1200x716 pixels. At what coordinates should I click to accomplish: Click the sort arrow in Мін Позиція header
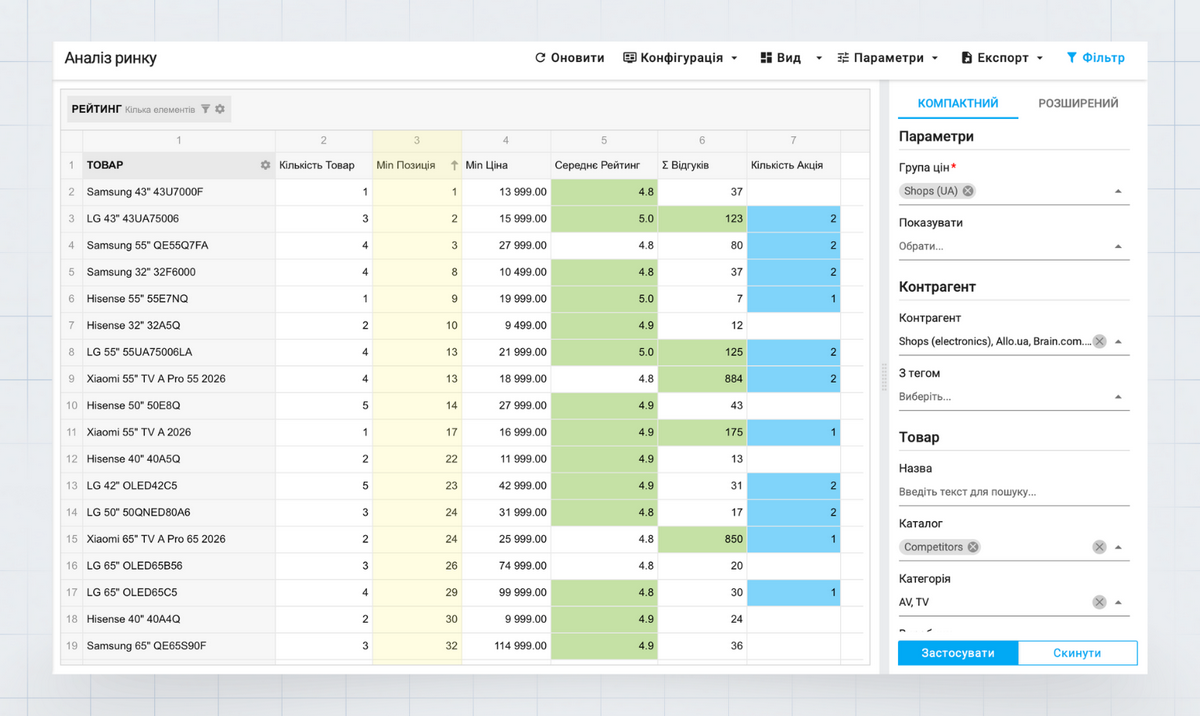[x=455, y=165]
